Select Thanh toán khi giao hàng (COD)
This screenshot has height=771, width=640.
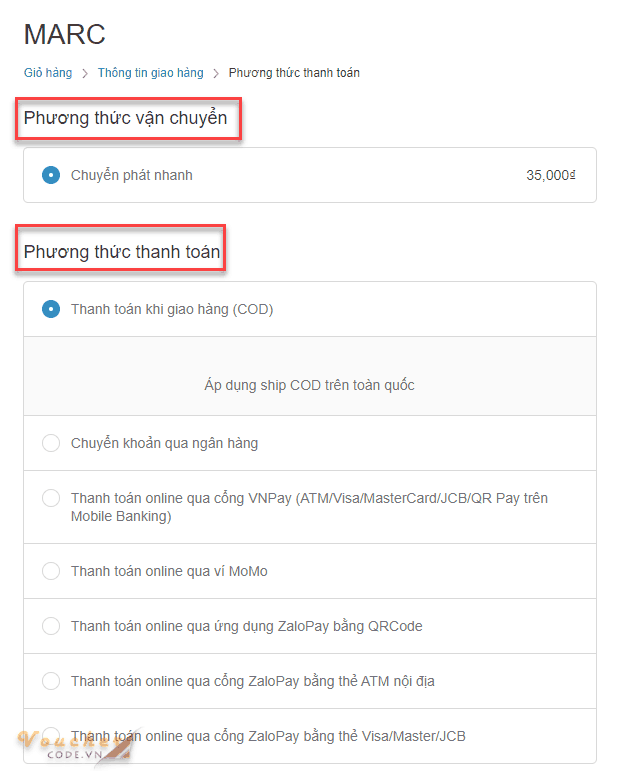pyautogui.click(x=51, y=309)
